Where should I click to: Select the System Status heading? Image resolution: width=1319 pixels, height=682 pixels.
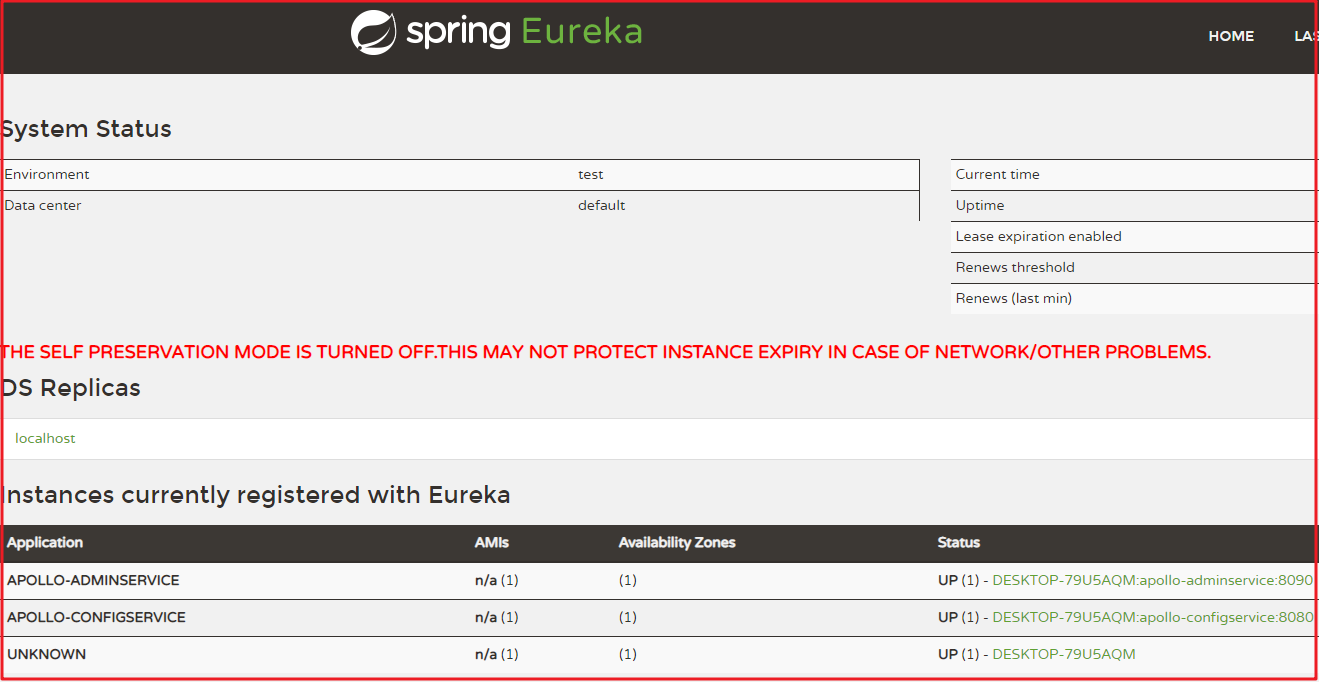[x=86, y=129]
